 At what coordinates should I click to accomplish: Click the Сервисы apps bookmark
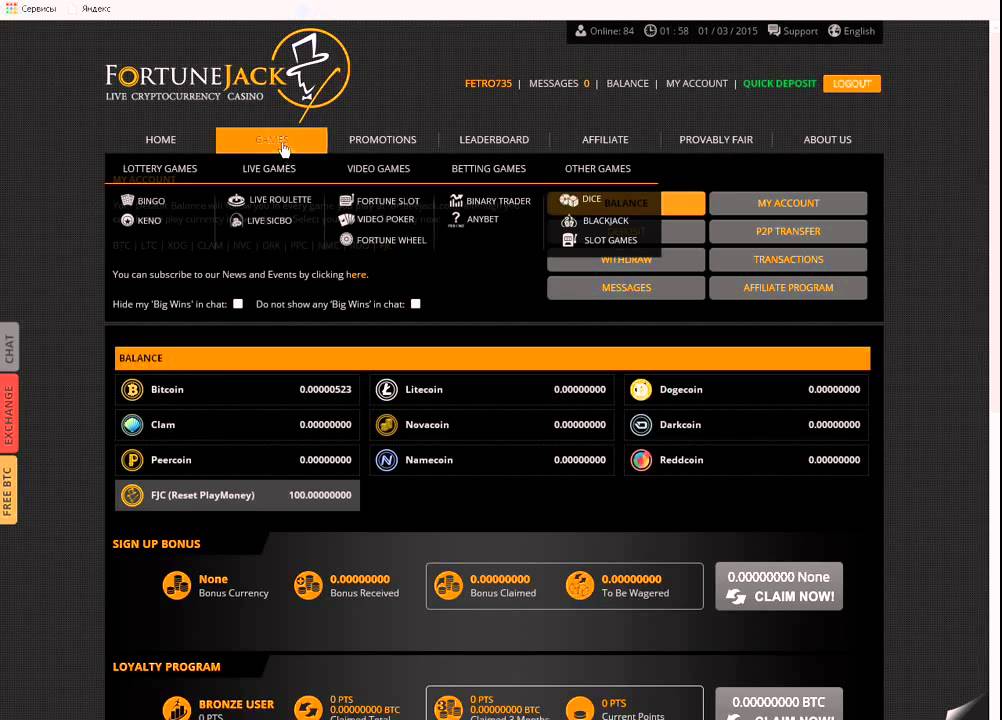tap(31, 9)
